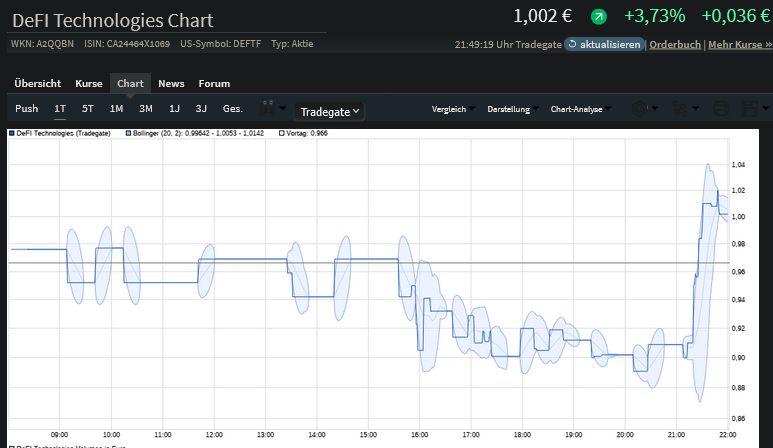Image resolution: width=773 pixels, height=448 pixels.
Task: Click the green up-arrow trend icon
Action: (599, 16)
